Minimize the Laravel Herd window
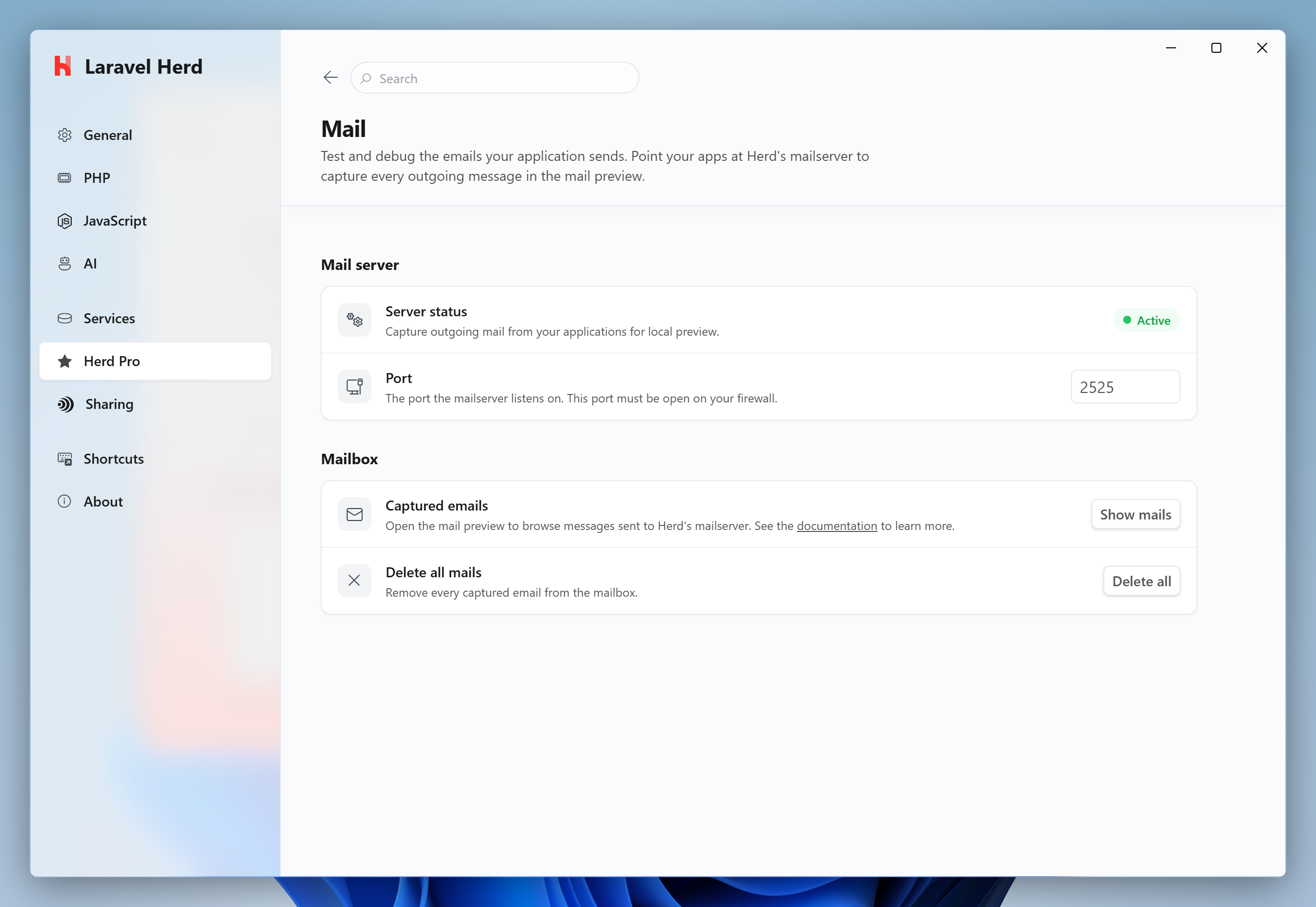The image size is (1316, 907). pos(1171,48)
